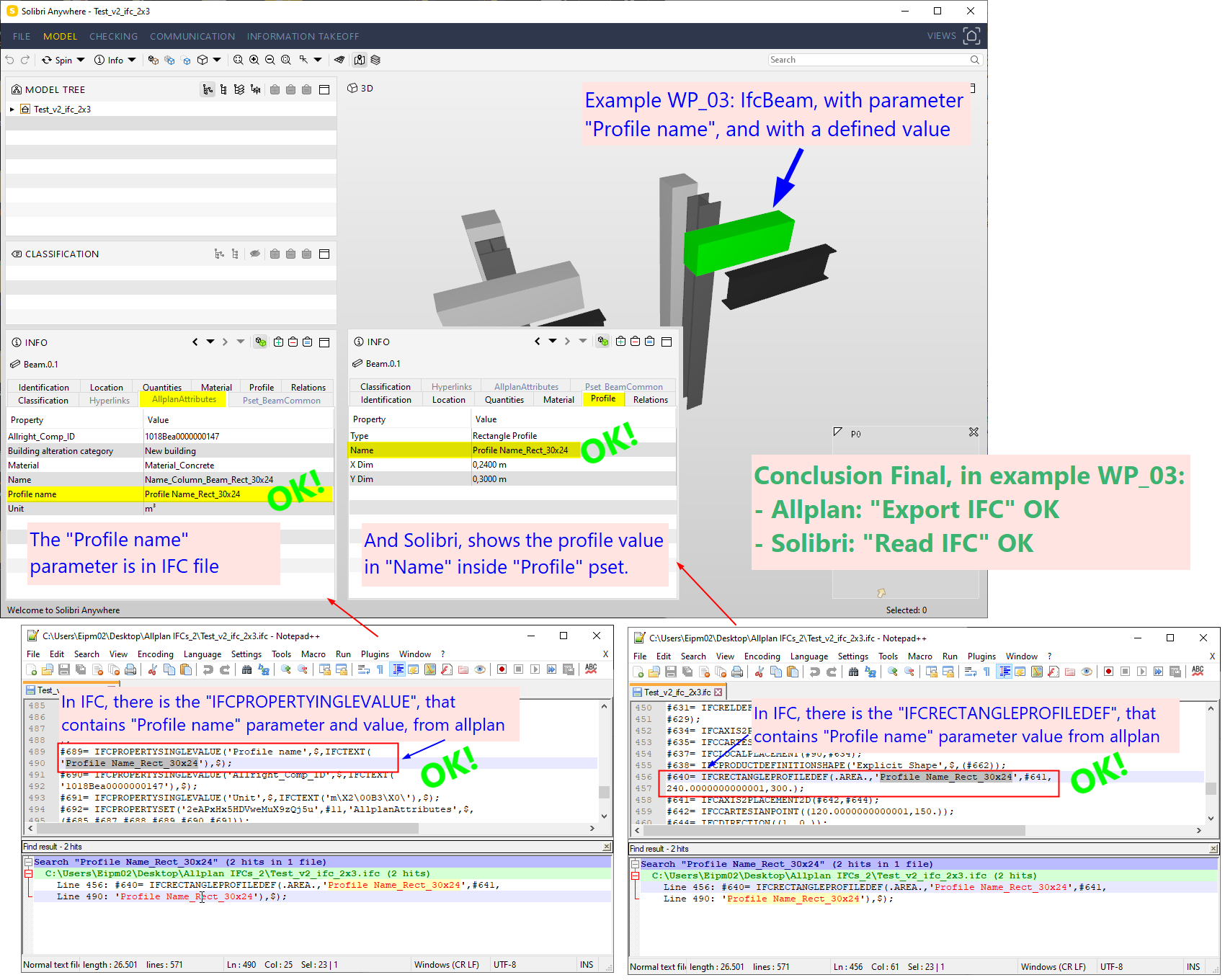This screenshot has height=980, width=1225.
Task: Toggle the first Model Tree hierarchy view button
Action: click(208, 89)
